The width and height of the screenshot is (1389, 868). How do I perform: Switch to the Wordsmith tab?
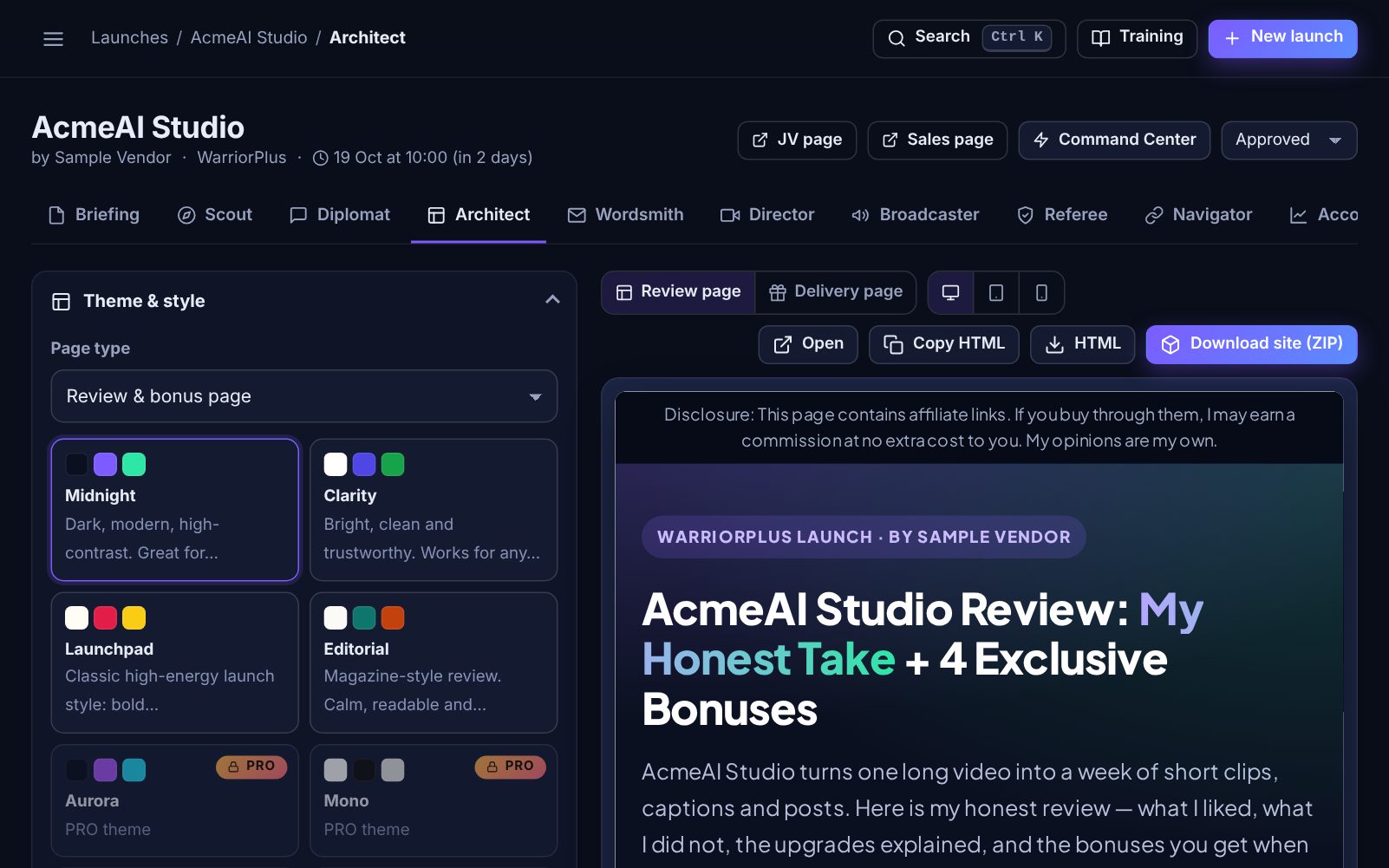coord(625,215)
